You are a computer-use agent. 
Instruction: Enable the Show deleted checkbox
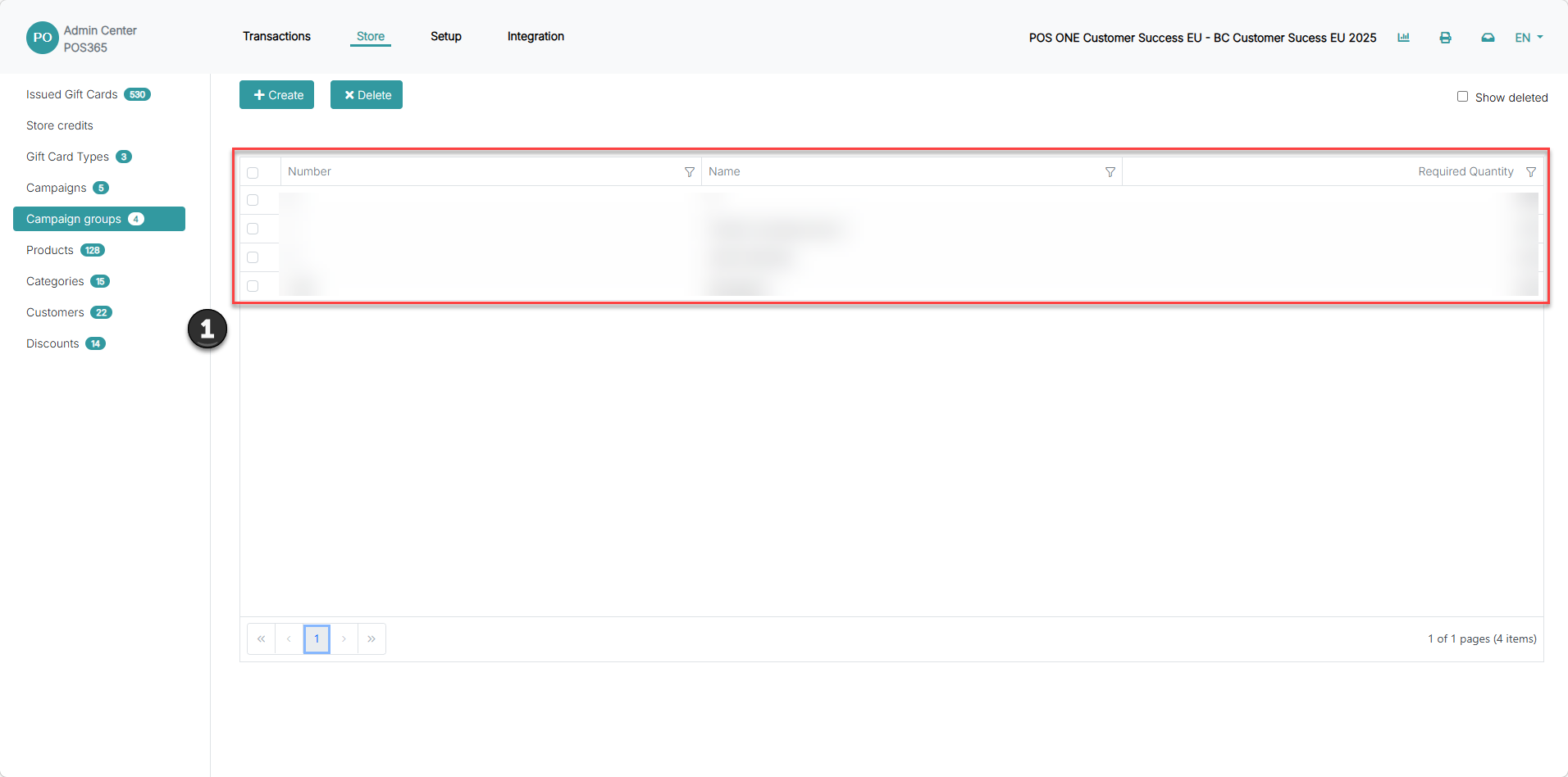pyautogui.click(x=1462, y=97)
